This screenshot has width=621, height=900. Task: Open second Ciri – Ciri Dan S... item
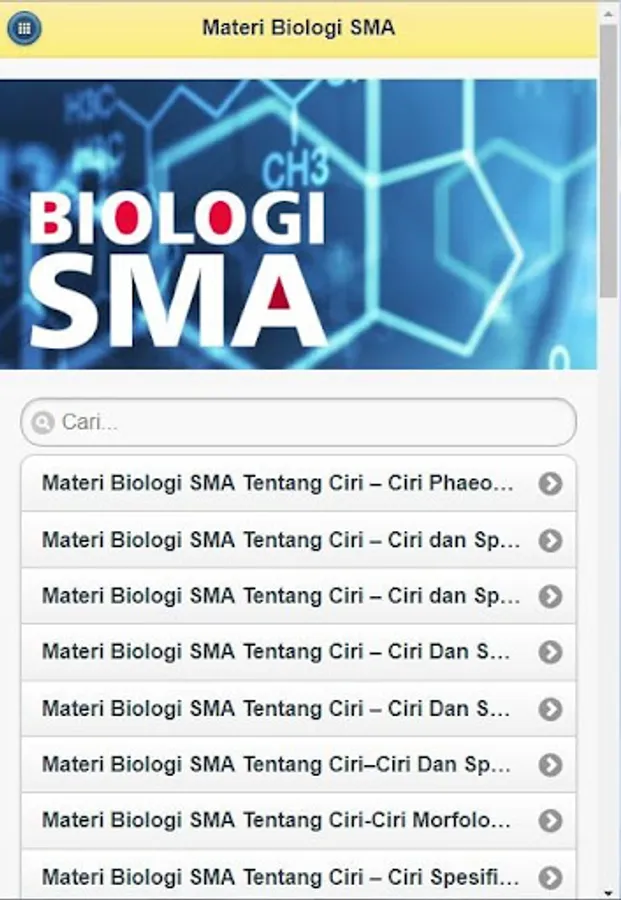click(298, 708)
